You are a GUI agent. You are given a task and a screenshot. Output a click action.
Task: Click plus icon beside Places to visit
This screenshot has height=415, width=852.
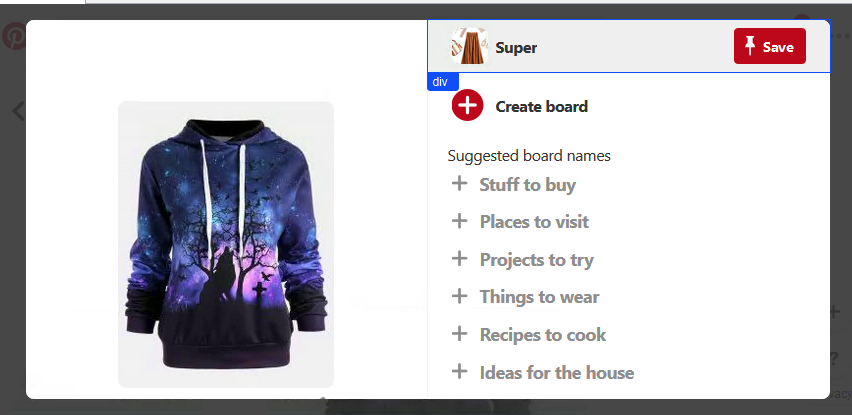pyautogui.click(x=460, y=221)
